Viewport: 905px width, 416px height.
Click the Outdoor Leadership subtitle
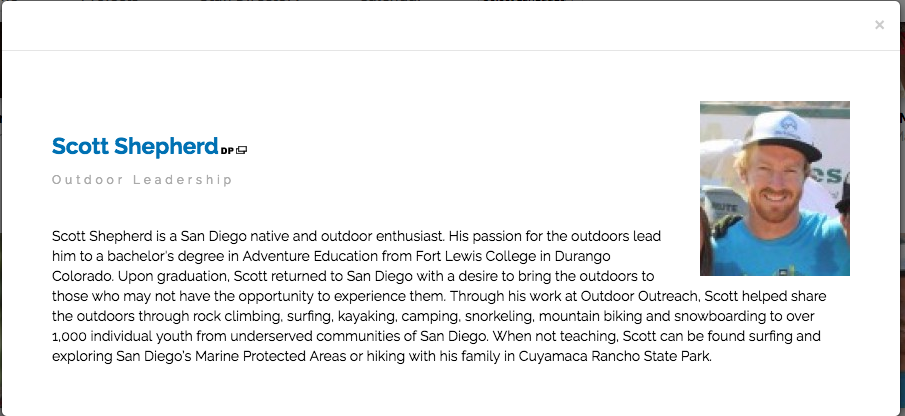click(142, 180)
